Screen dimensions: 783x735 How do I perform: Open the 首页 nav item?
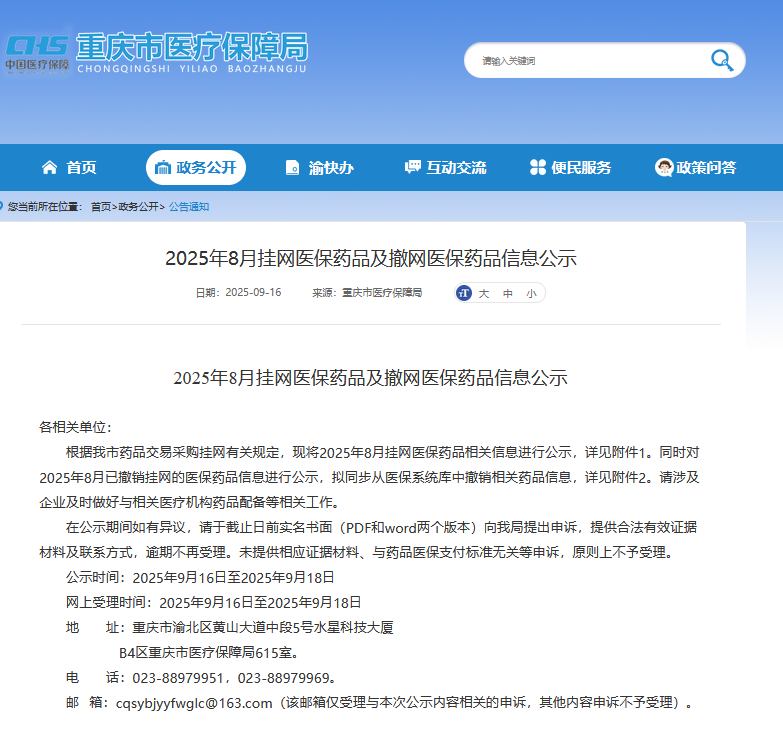(x=69, y=167)
